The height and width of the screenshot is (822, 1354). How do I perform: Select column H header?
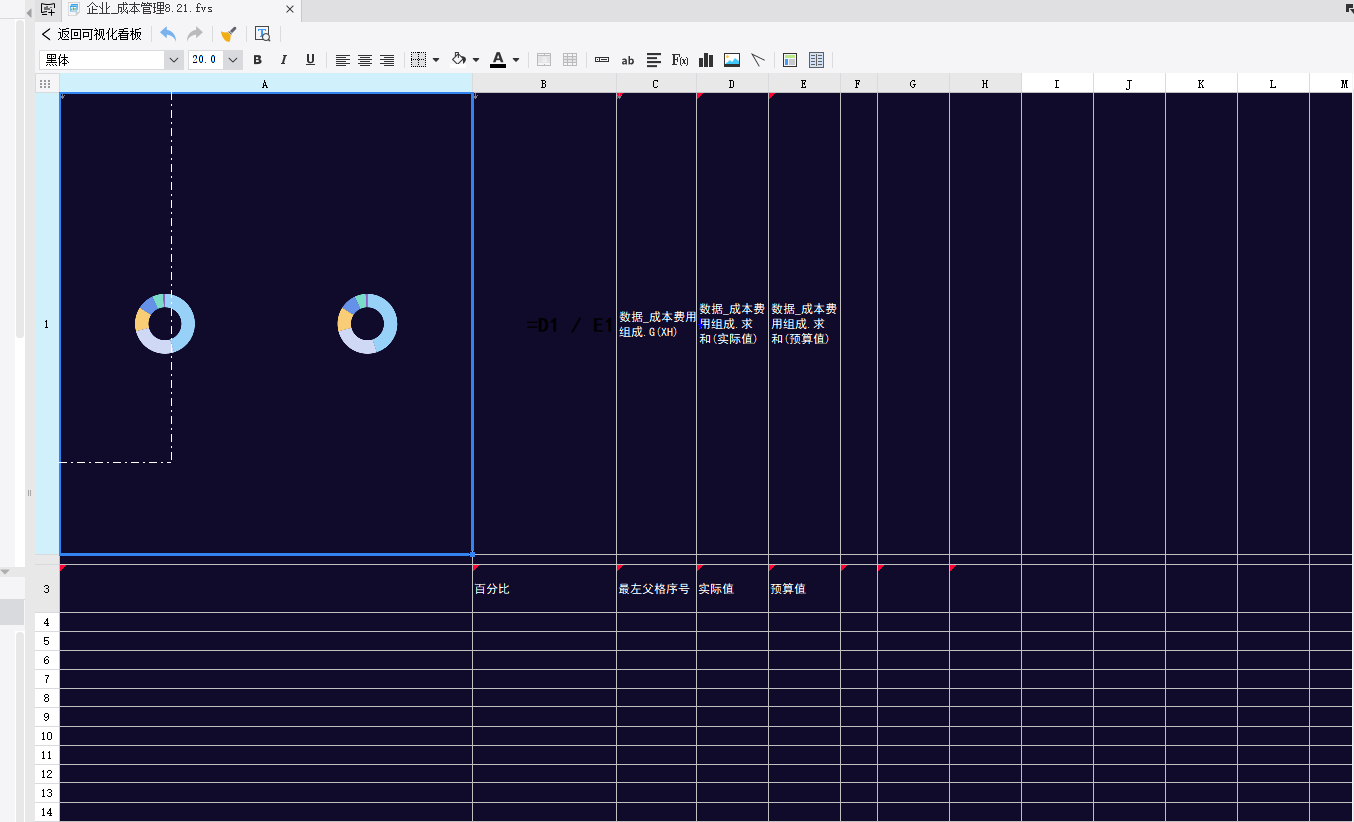(985, 85)
